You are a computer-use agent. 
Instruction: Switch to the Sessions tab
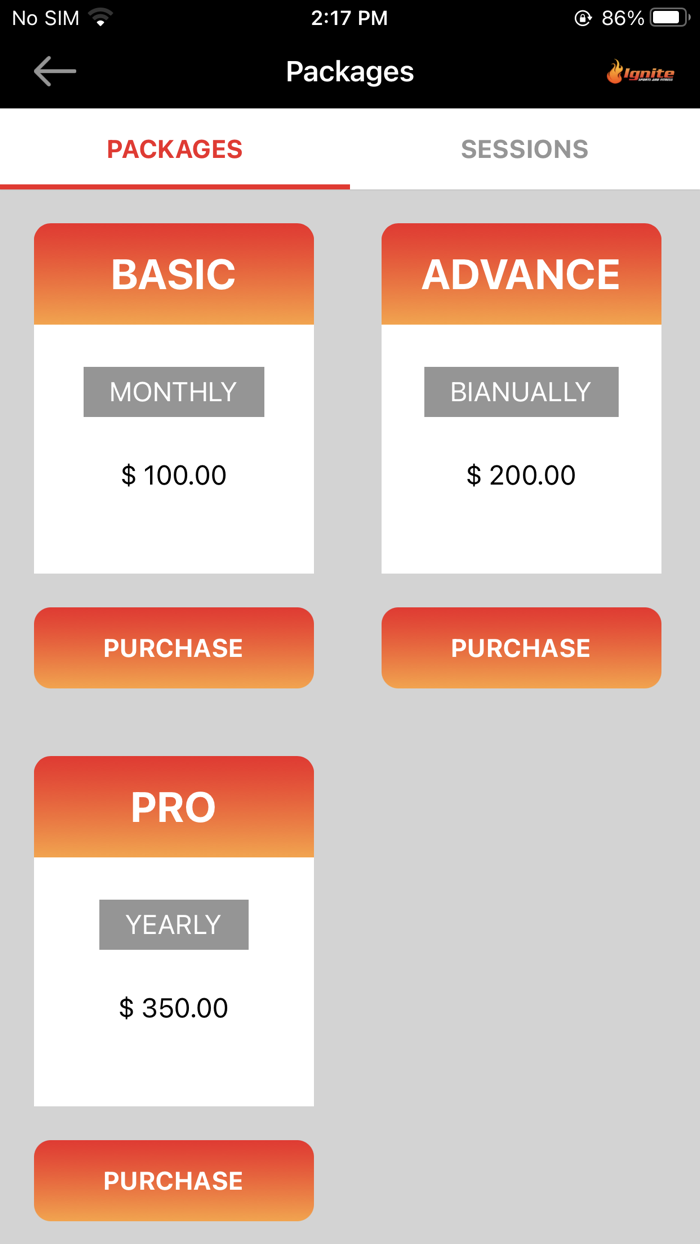524,149
